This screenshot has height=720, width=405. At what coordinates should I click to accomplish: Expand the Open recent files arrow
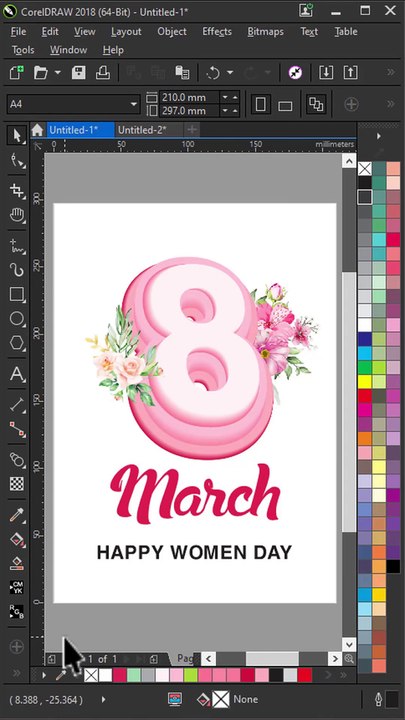pos(58,73)
